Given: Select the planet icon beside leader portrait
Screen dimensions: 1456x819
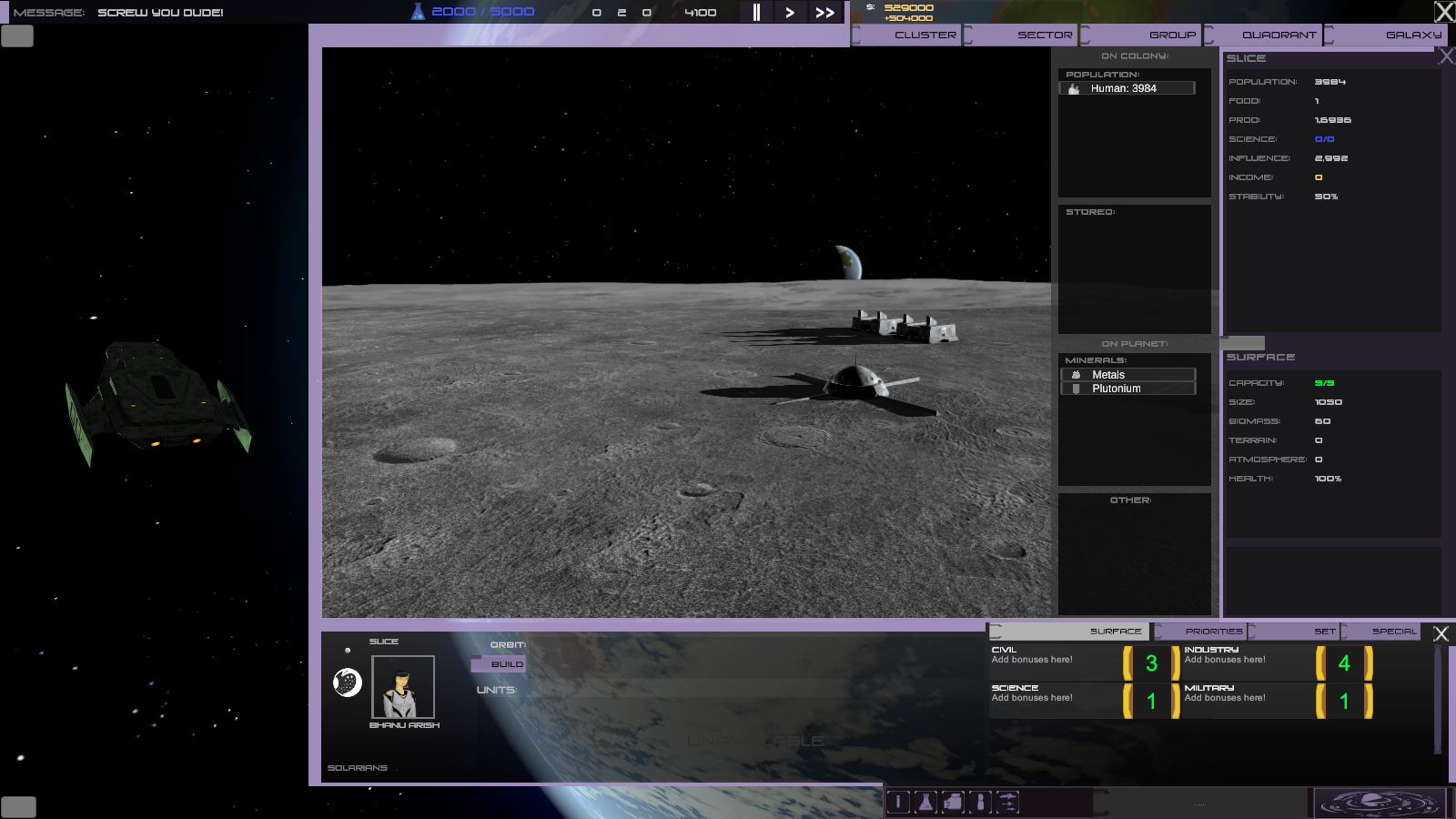Looking at the screenshot, I should [x=348, y=682].
